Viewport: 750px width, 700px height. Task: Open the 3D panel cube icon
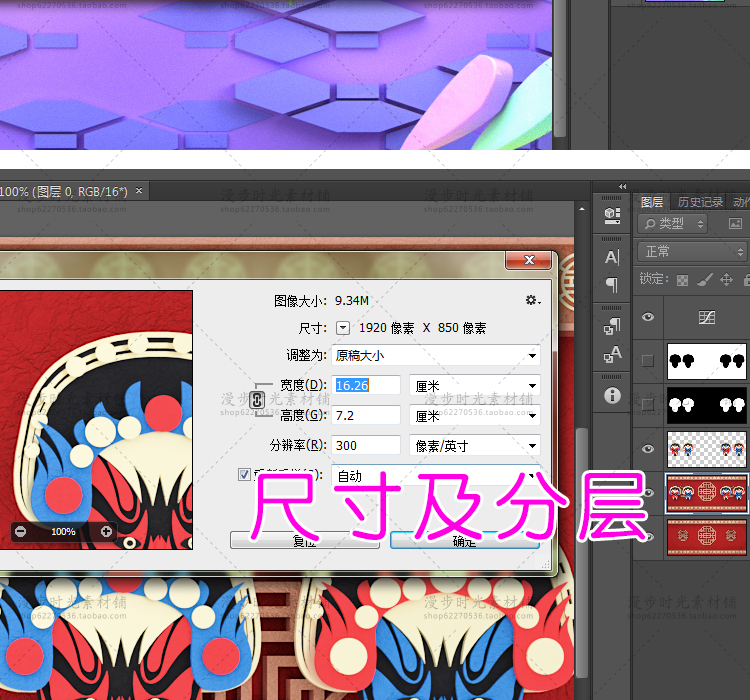612,214
